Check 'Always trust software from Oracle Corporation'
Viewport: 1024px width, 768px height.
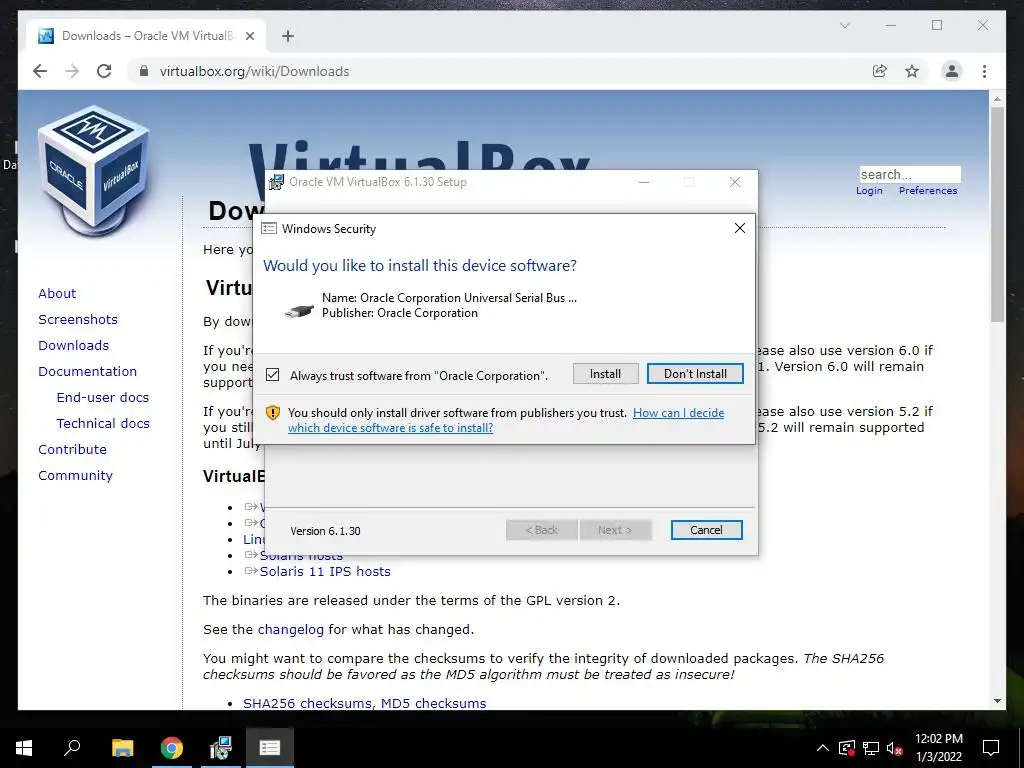point(273,375)
